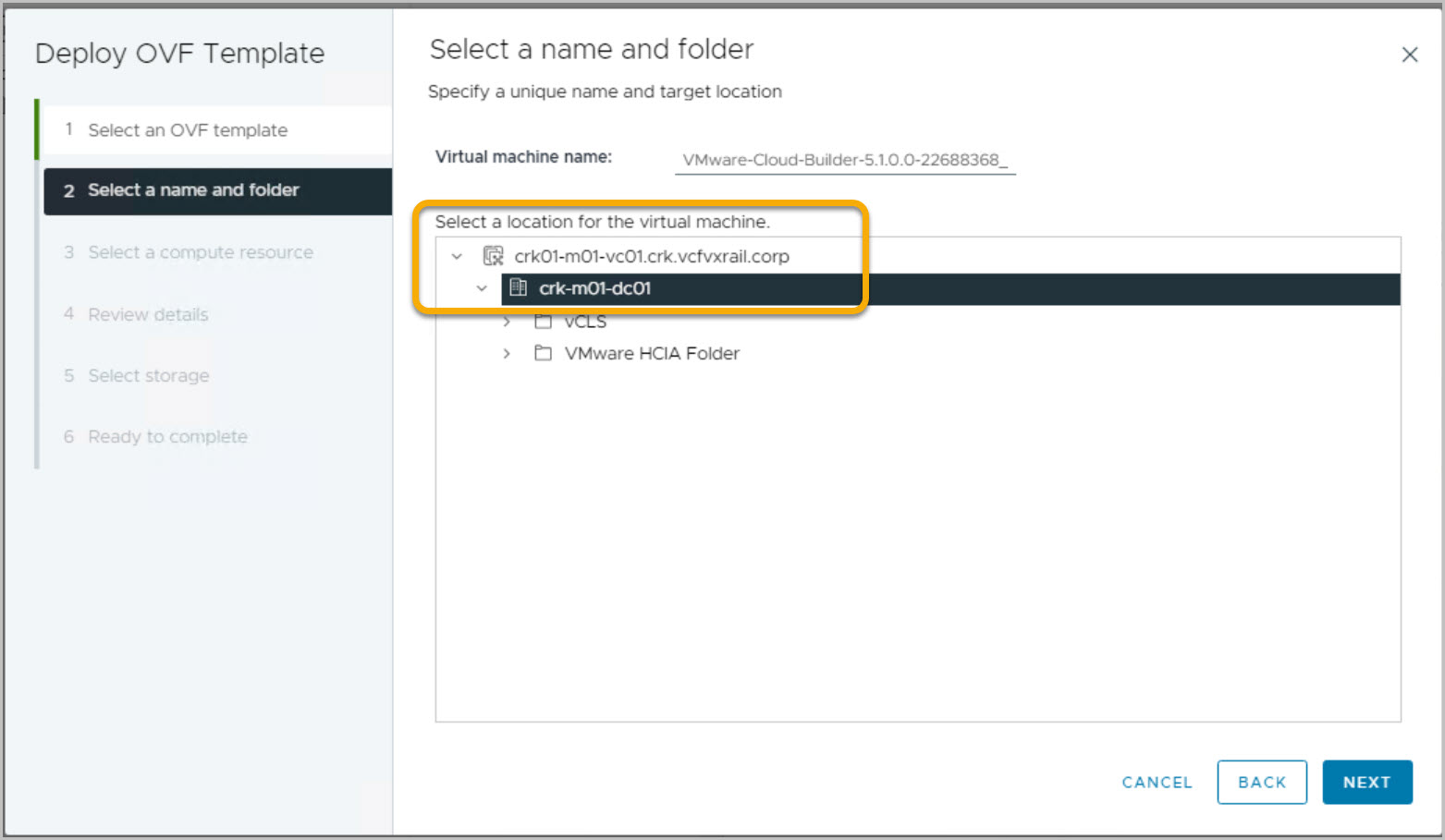1445x840 pixels.
Task: Go to step 1 Select an OVF template
Action: (x=188, y=130)
